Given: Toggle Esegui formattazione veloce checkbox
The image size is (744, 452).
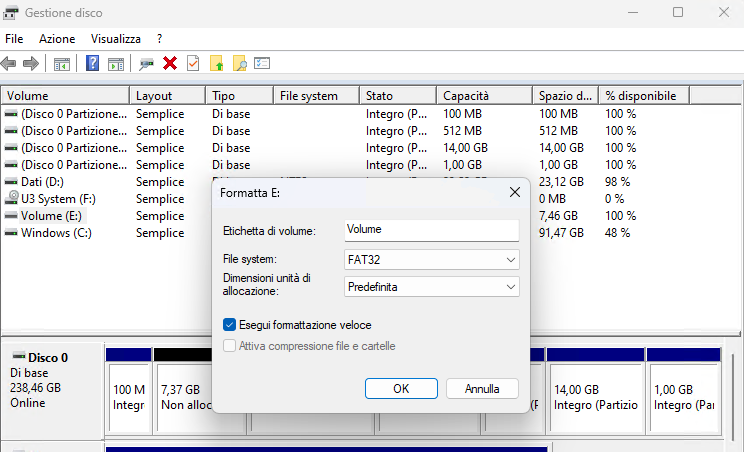Looking at the screenshot, I should (x=229, y=325).
